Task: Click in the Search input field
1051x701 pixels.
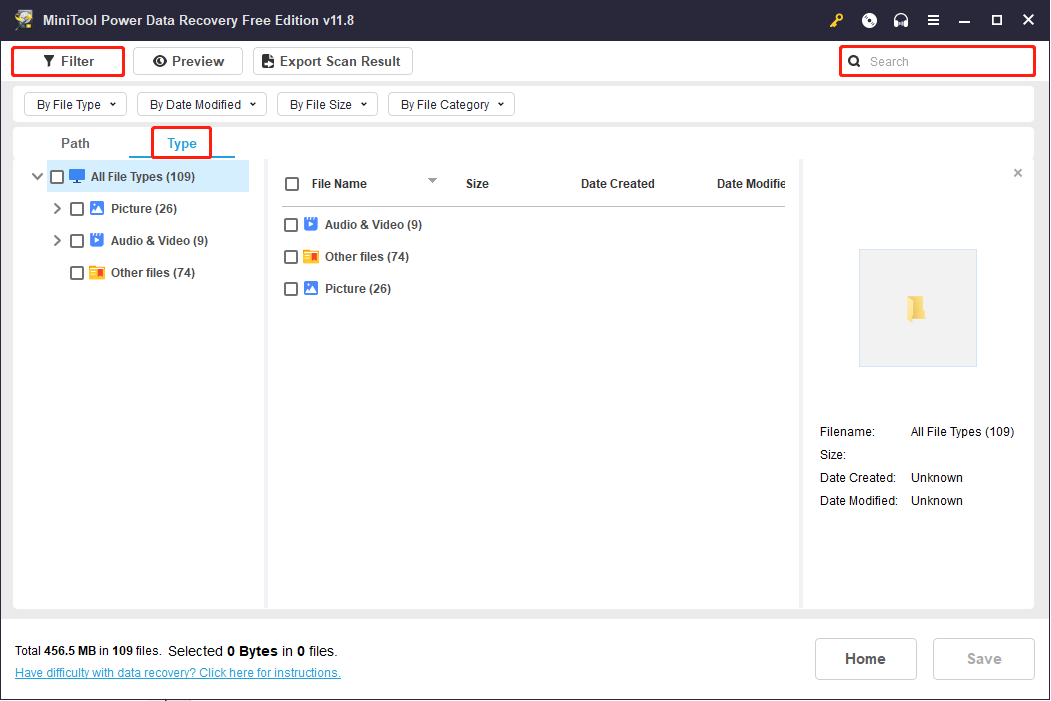Action: (937, 62)
